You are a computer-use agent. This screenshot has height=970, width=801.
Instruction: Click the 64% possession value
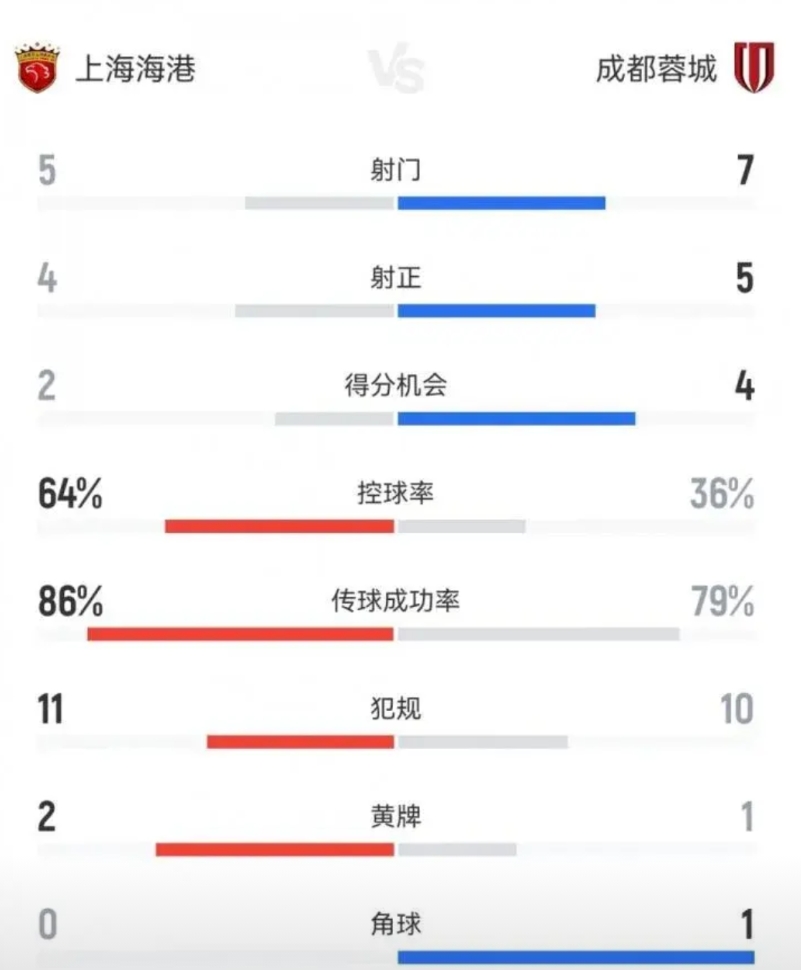(70, 494)
